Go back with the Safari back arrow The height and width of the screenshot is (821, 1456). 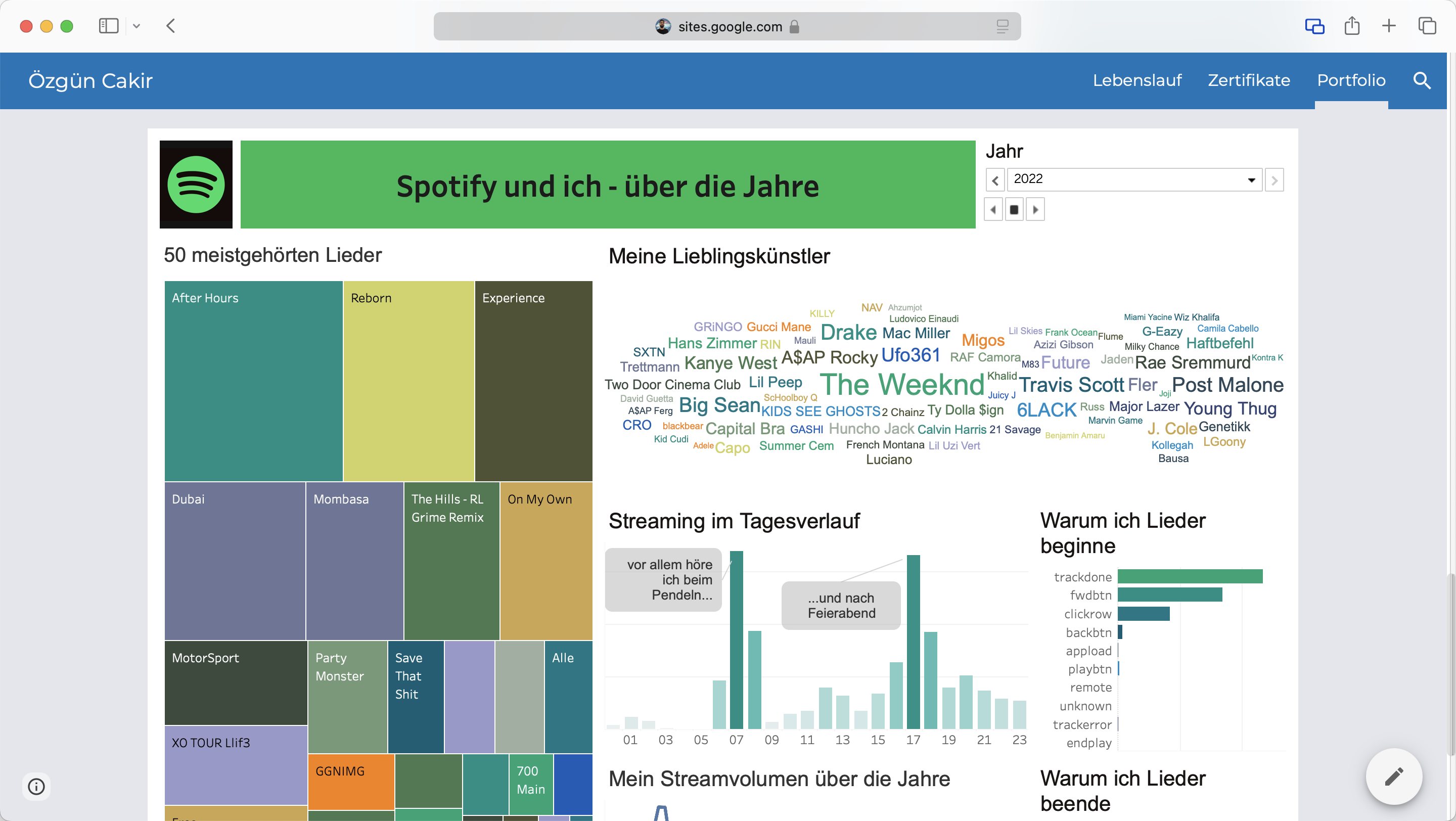coord(171,26)
